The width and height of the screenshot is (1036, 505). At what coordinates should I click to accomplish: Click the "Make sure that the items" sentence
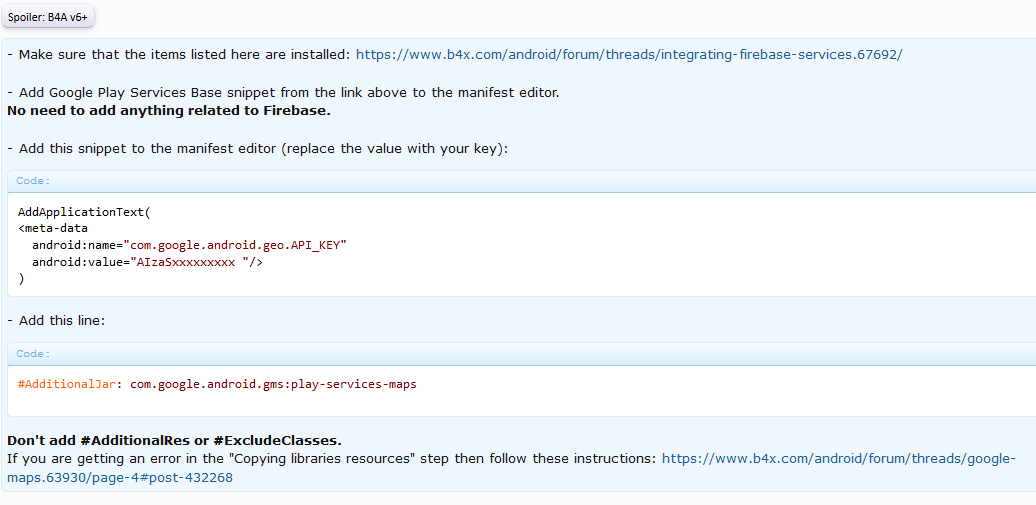click(180, 54)
